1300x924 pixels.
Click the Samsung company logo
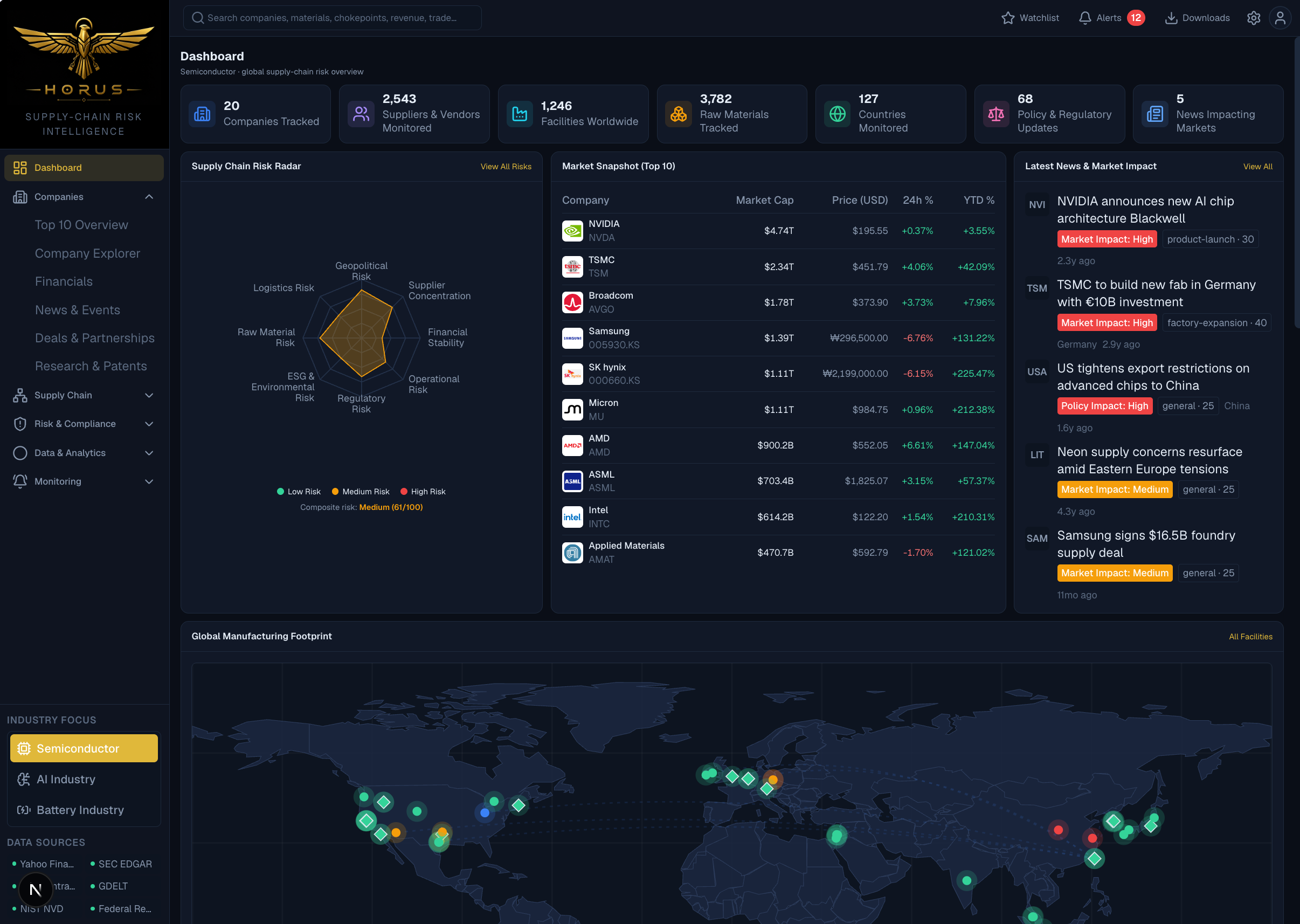tap(573, 338)
